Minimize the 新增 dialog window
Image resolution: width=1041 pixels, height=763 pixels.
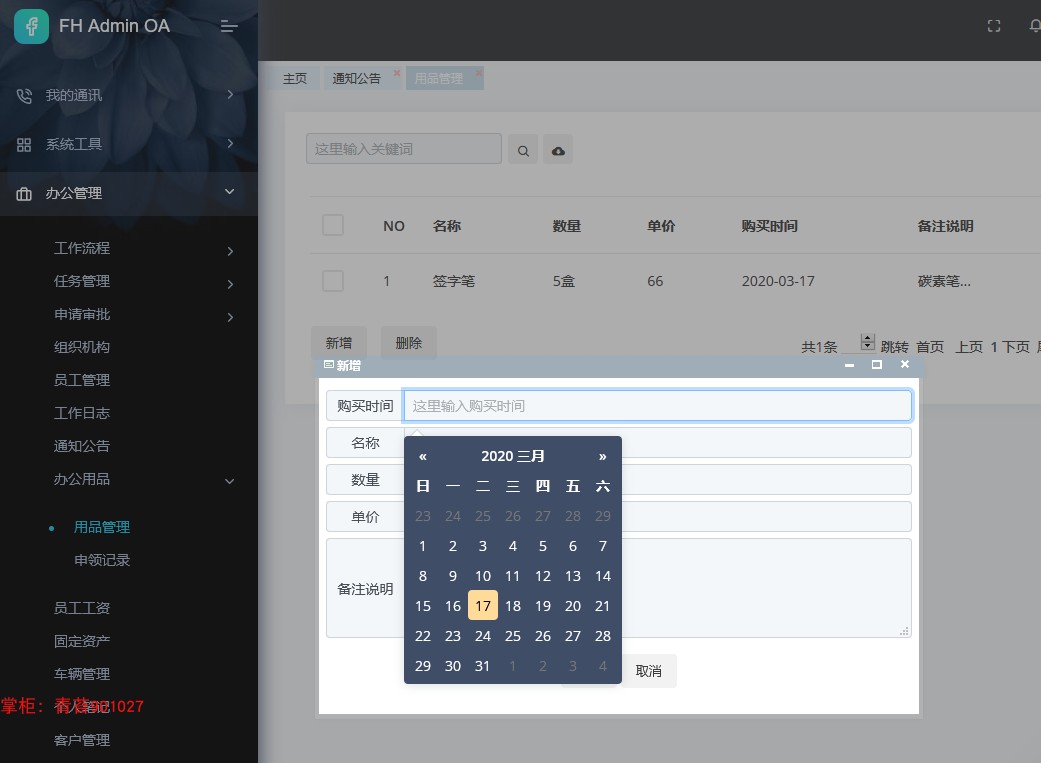point(849,365)
